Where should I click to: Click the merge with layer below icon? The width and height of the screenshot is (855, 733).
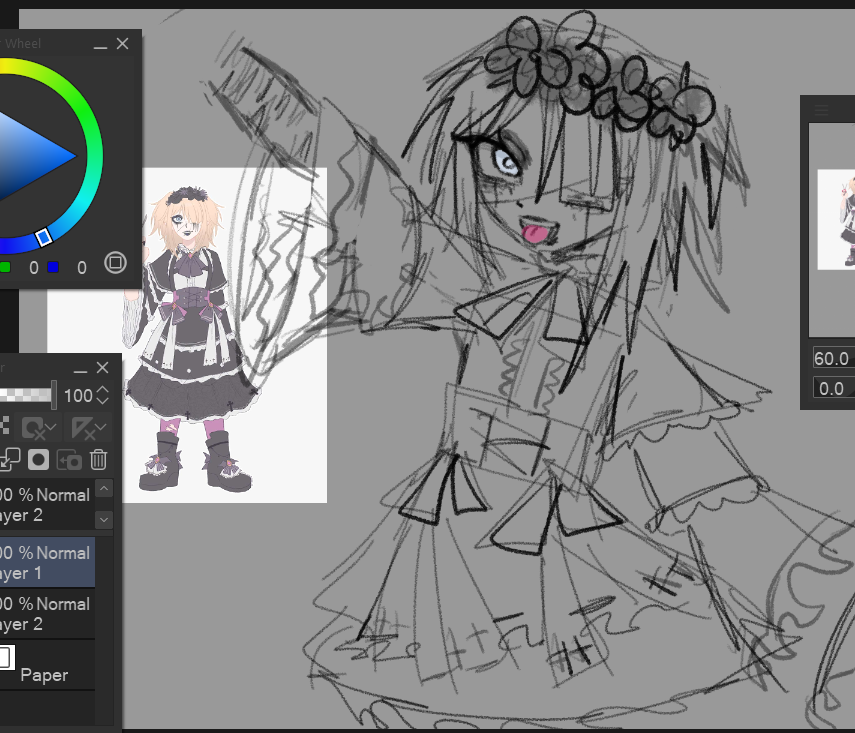click(10, 459)
